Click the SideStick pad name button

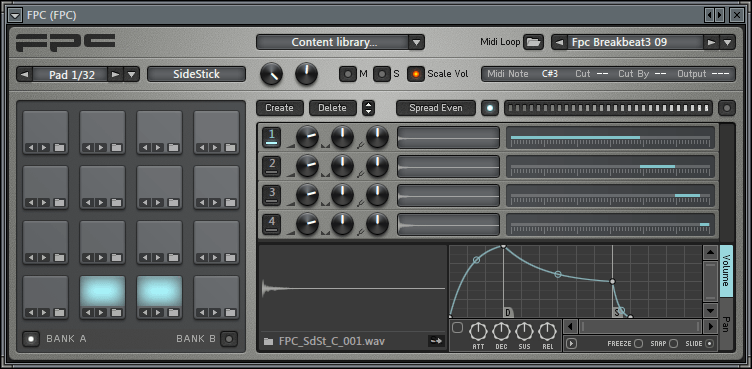click(x=196, y=74)
